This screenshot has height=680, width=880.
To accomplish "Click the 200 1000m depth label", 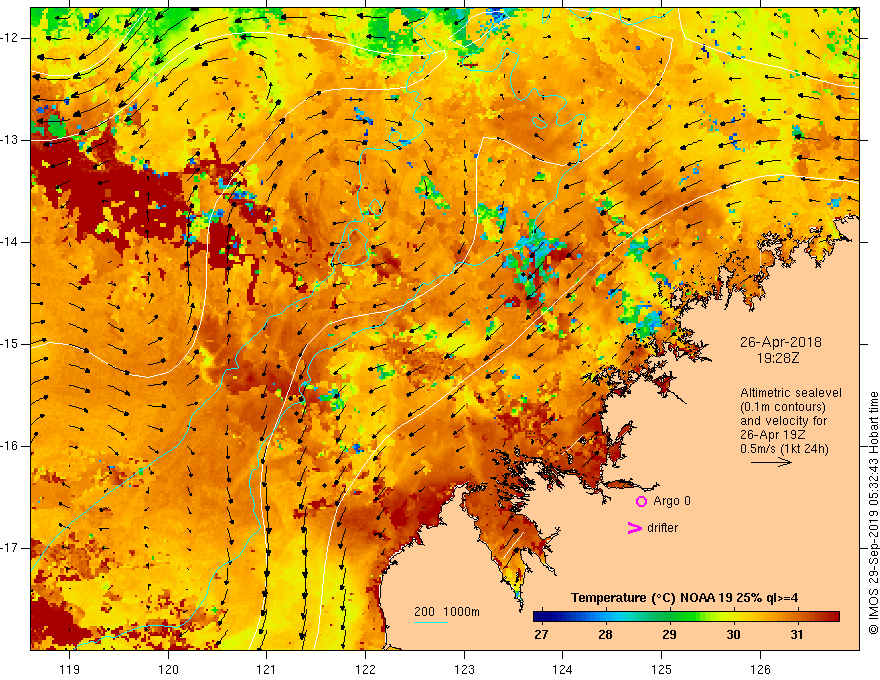I will pos(447,612).
